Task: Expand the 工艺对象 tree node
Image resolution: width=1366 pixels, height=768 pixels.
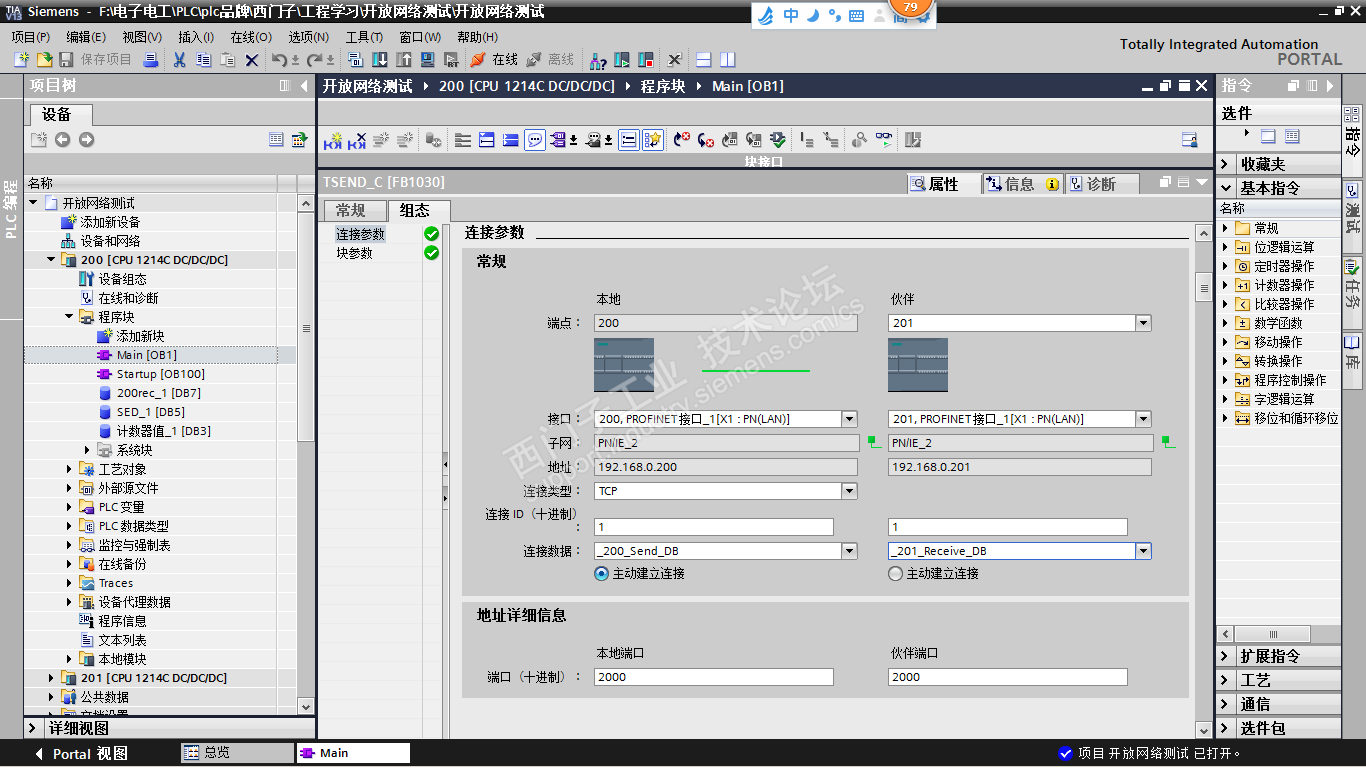Action: pos(69,469)
